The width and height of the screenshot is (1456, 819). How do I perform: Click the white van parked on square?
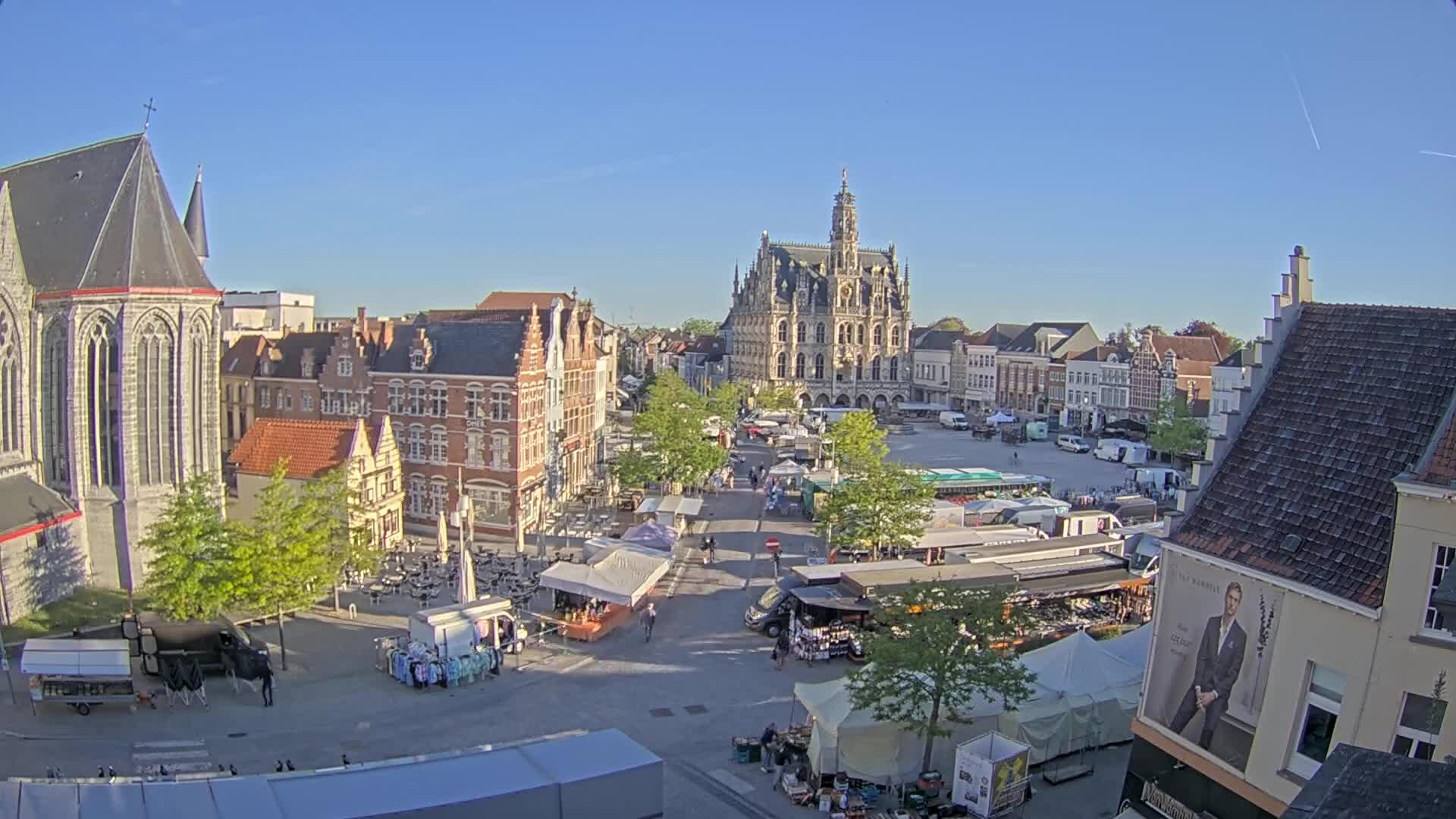pos(953,419)
